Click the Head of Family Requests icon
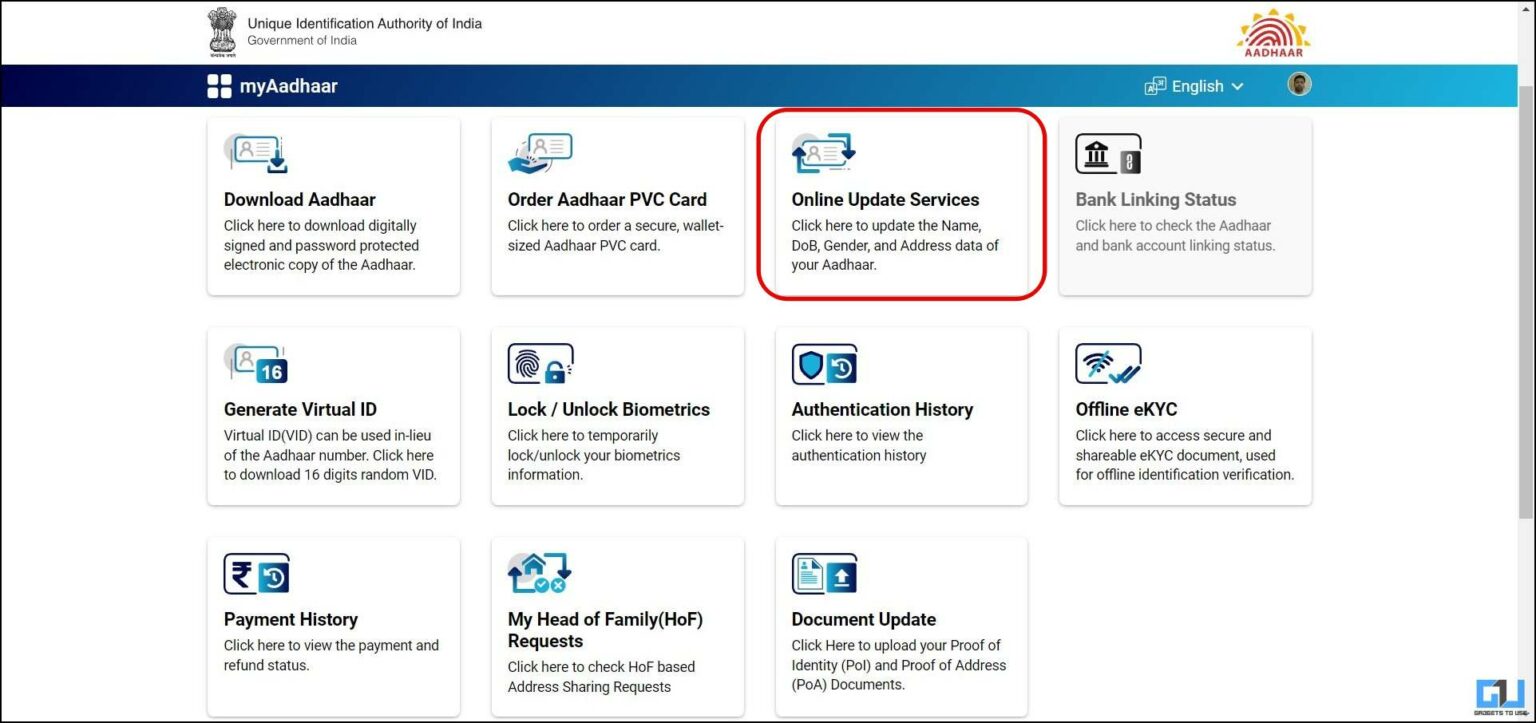1536x723 pixels. point(541,573)
